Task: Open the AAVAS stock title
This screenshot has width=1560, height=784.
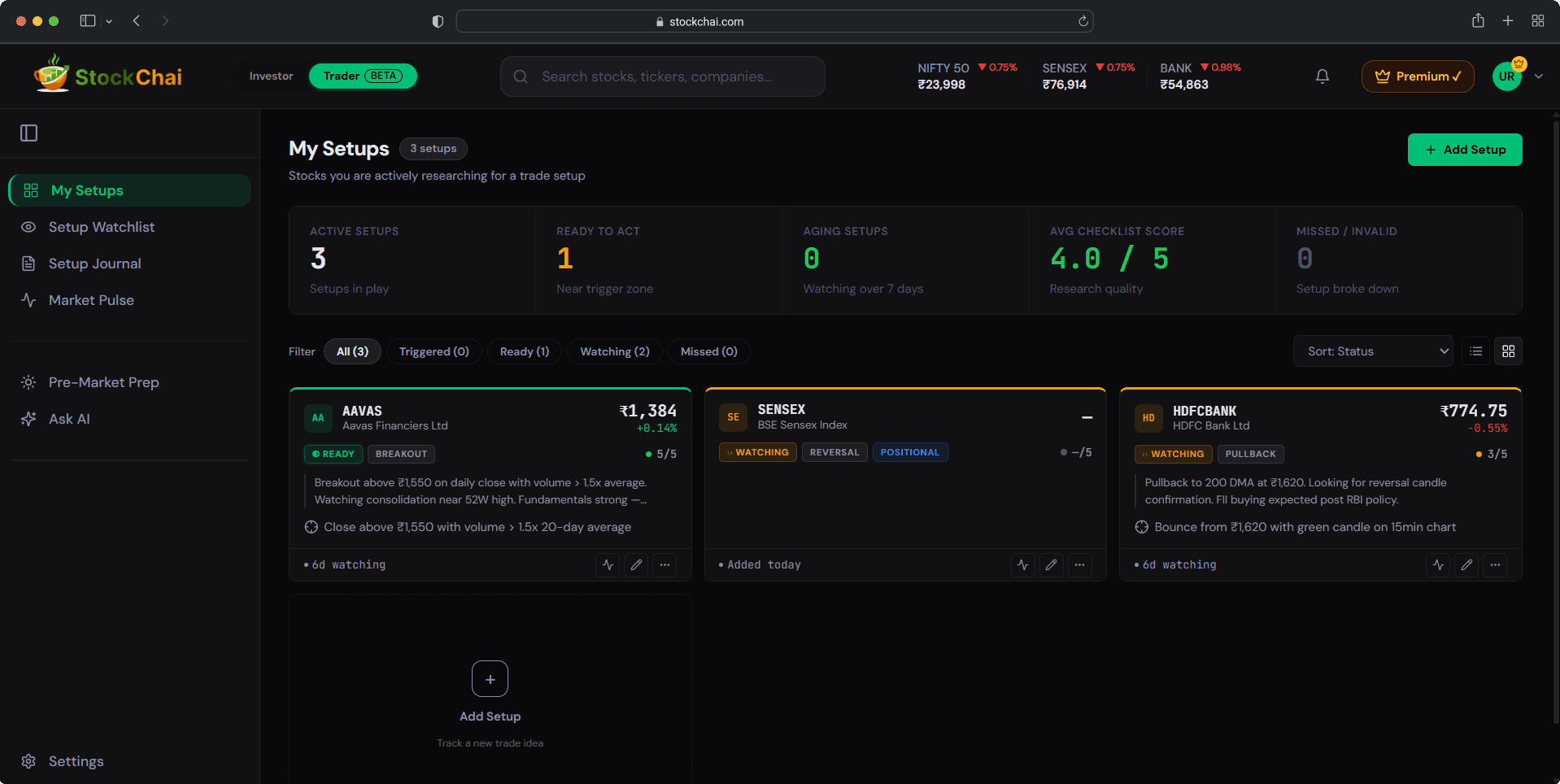Action: click(x=362, y=411)
